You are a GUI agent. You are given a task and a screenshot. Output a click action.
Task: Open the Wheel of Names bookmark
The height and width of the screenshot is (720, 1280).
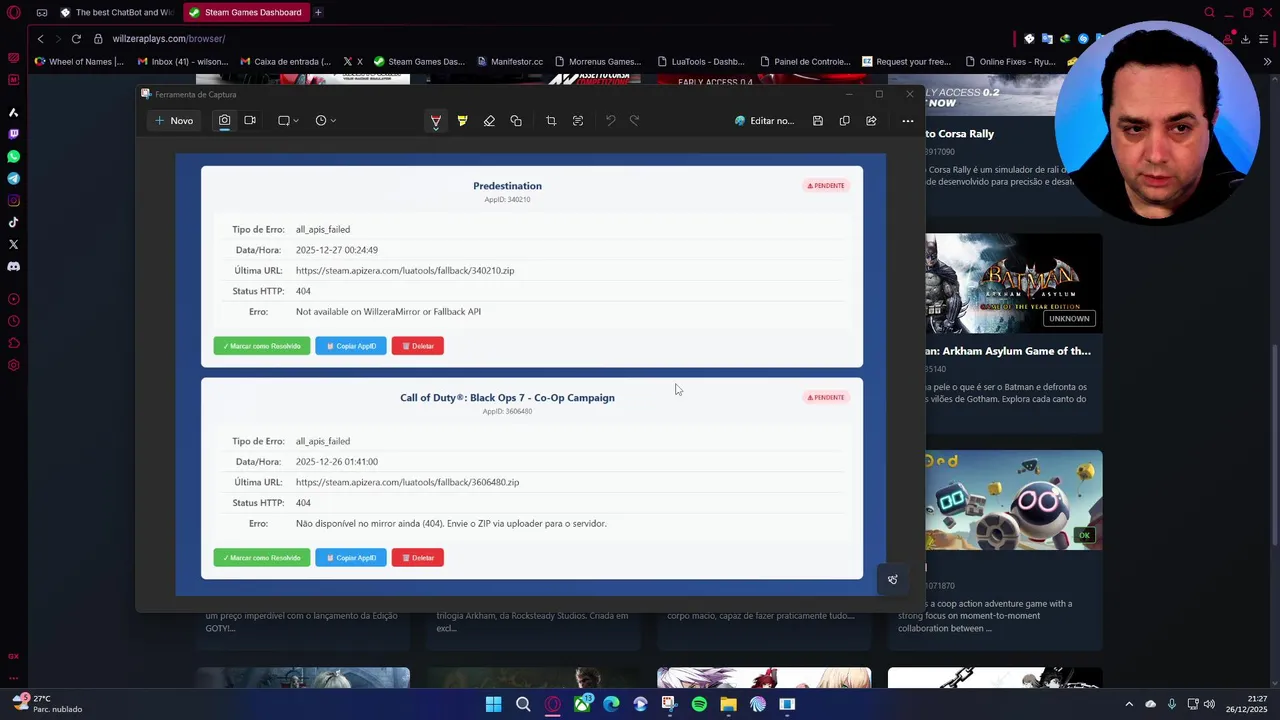(79, 61)
